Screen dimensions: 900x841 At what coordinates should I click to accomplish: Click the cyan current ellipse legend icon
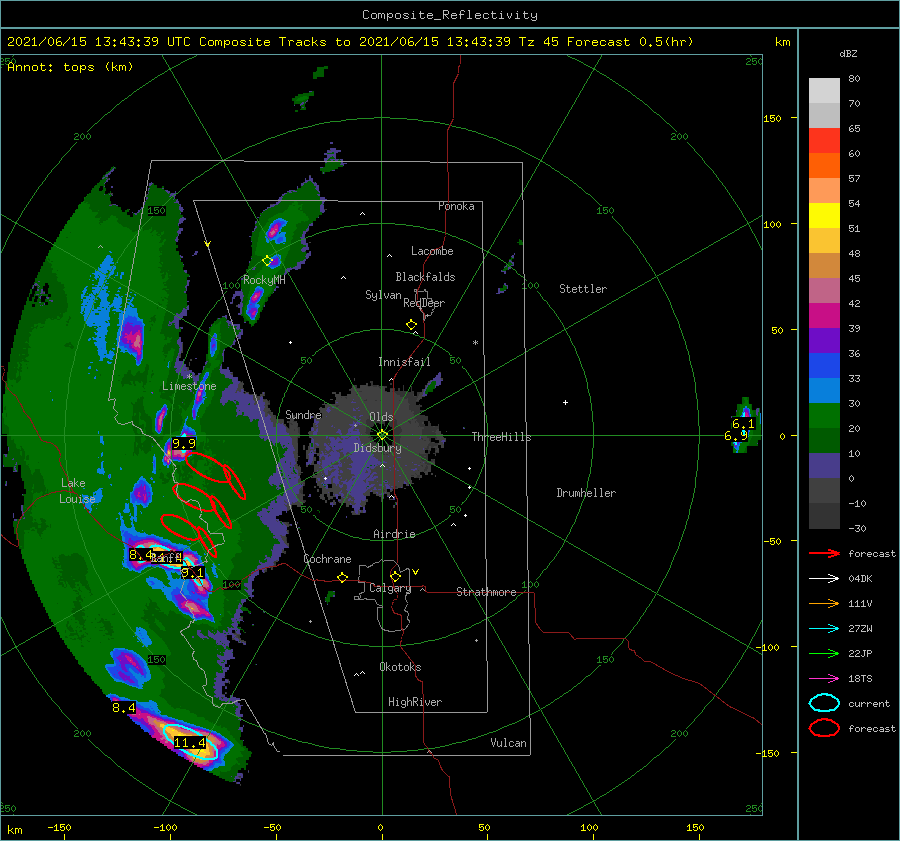824,703
